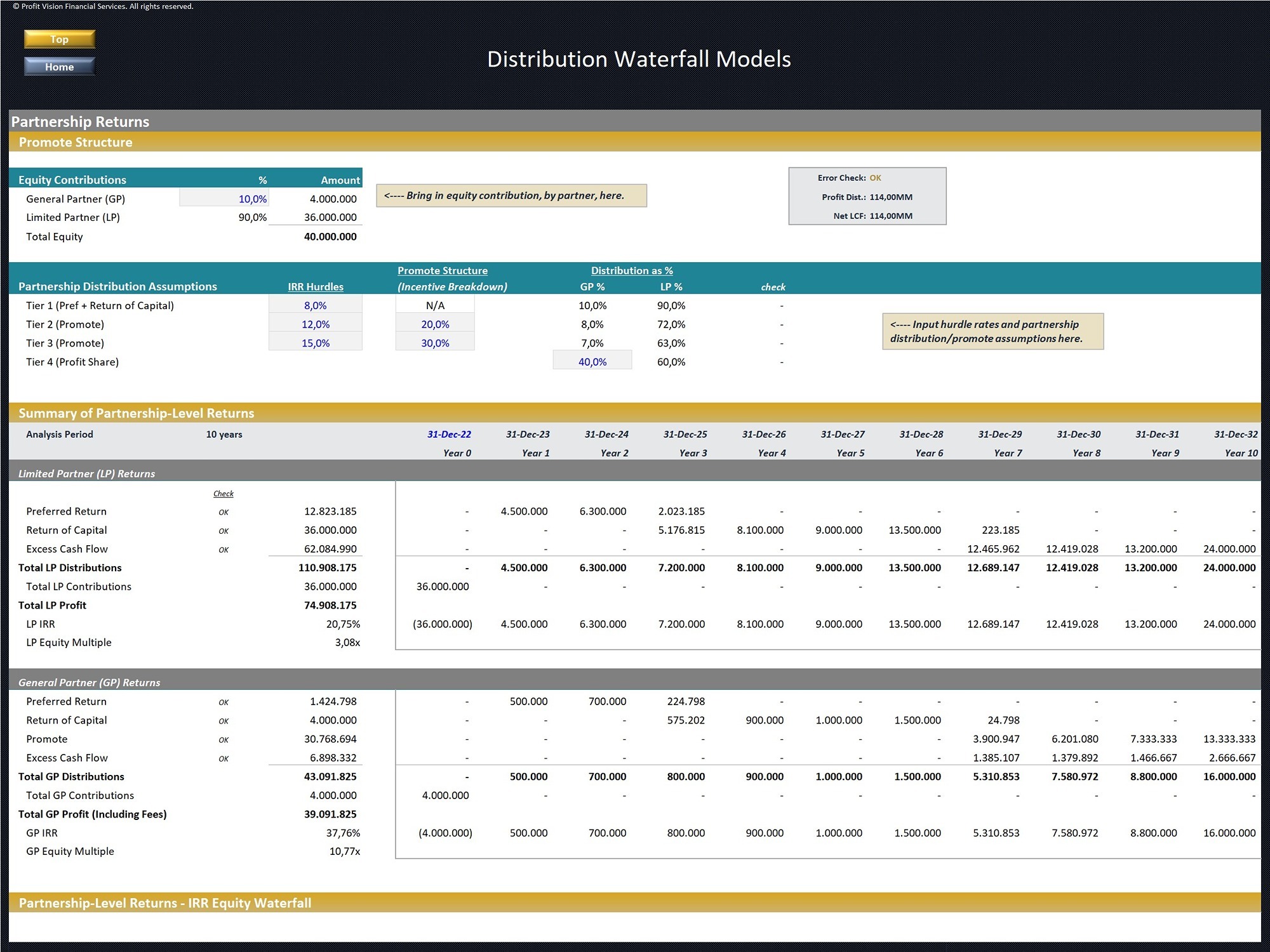The width and height of the screenshot is (1270, 952).
Task: Click the Net LCF 114,00MM value
Action: coord(891,216)
